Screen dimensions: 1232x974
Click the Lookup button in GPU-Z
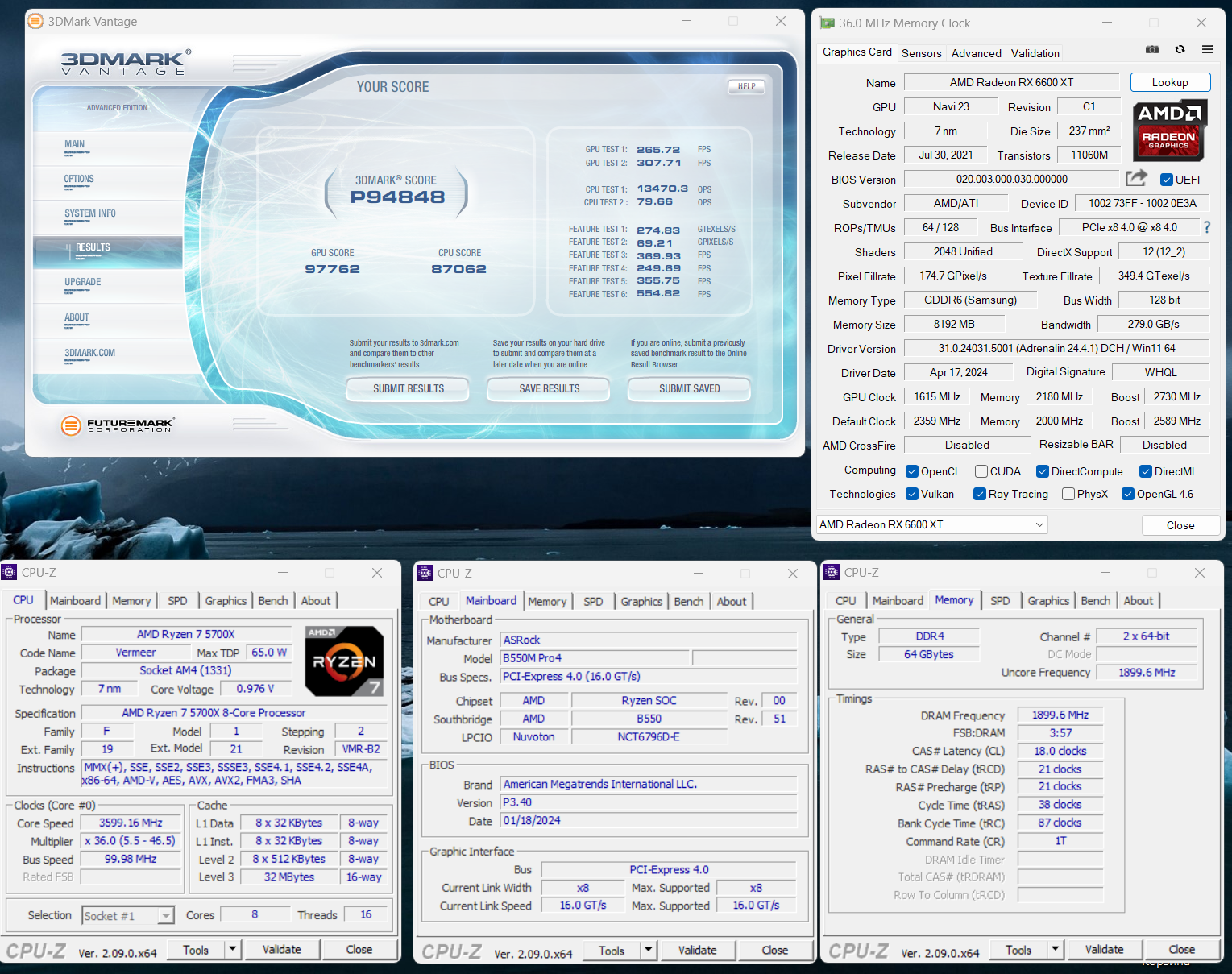1170,82
